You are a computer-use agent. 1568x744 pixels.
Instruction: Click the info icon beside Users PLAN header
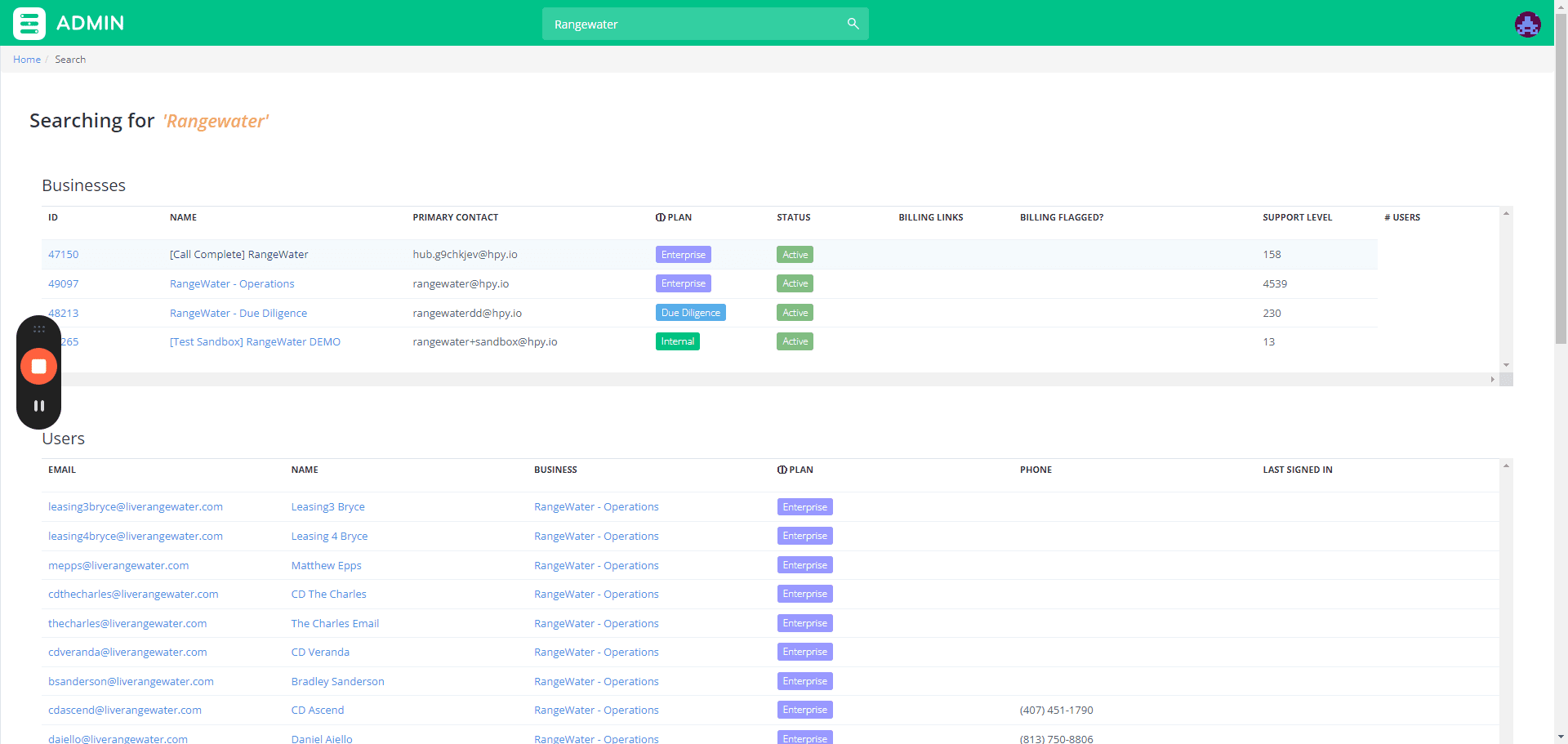[x=782, y=470]
